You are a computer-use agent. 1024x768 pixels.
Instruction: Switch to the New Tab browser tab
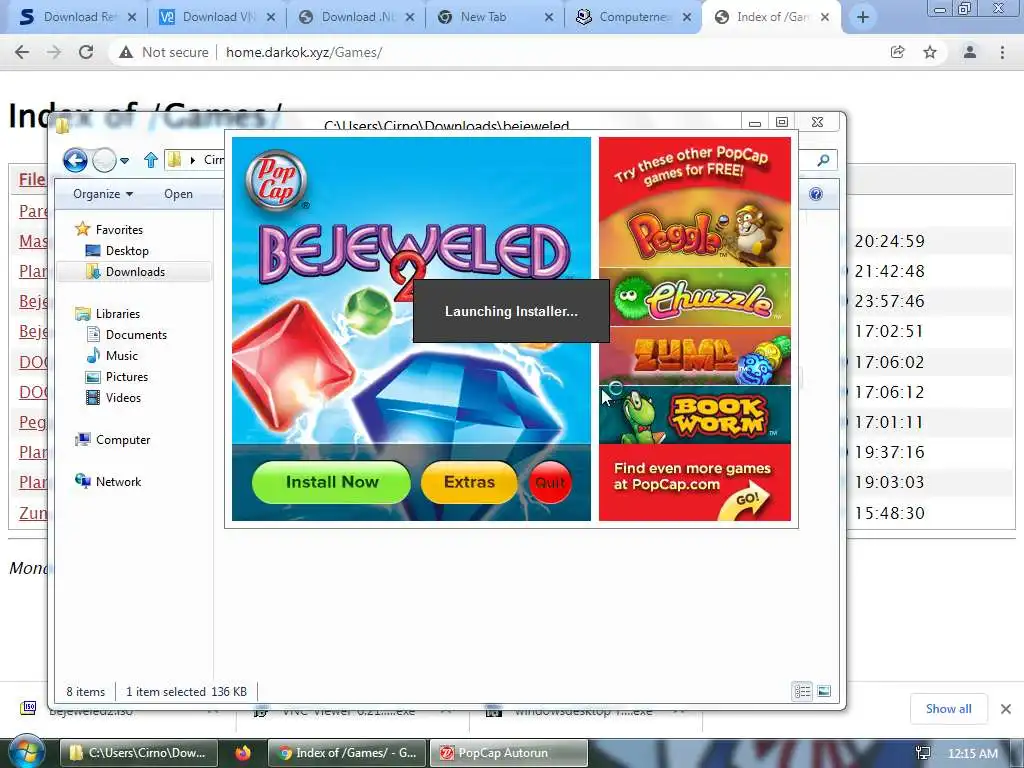pyautogui.click(x=496, y=17)
